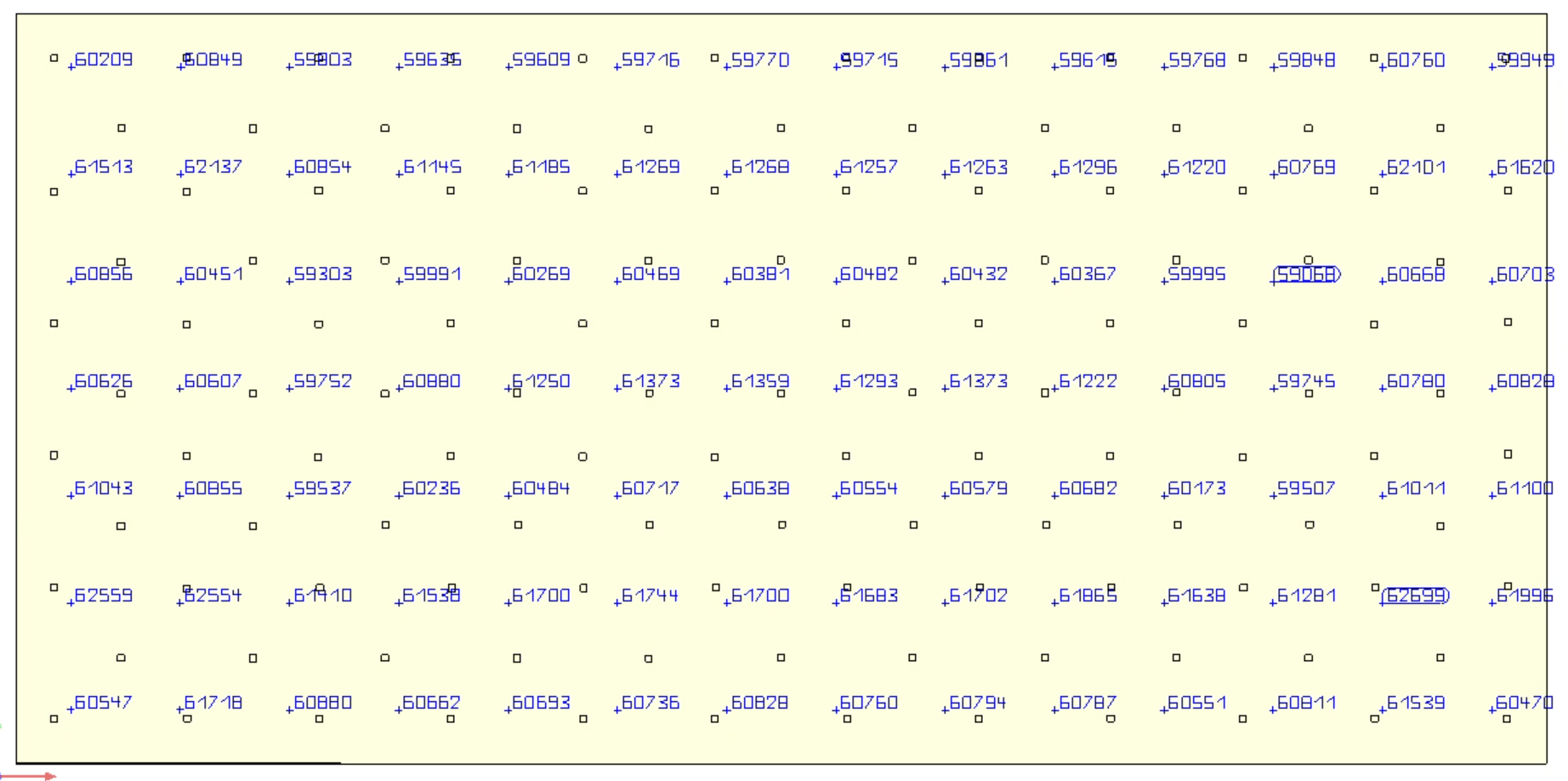This screenshot has width=1568, height=781.
Task: Select the point label 60638
Action: [760, 488]
